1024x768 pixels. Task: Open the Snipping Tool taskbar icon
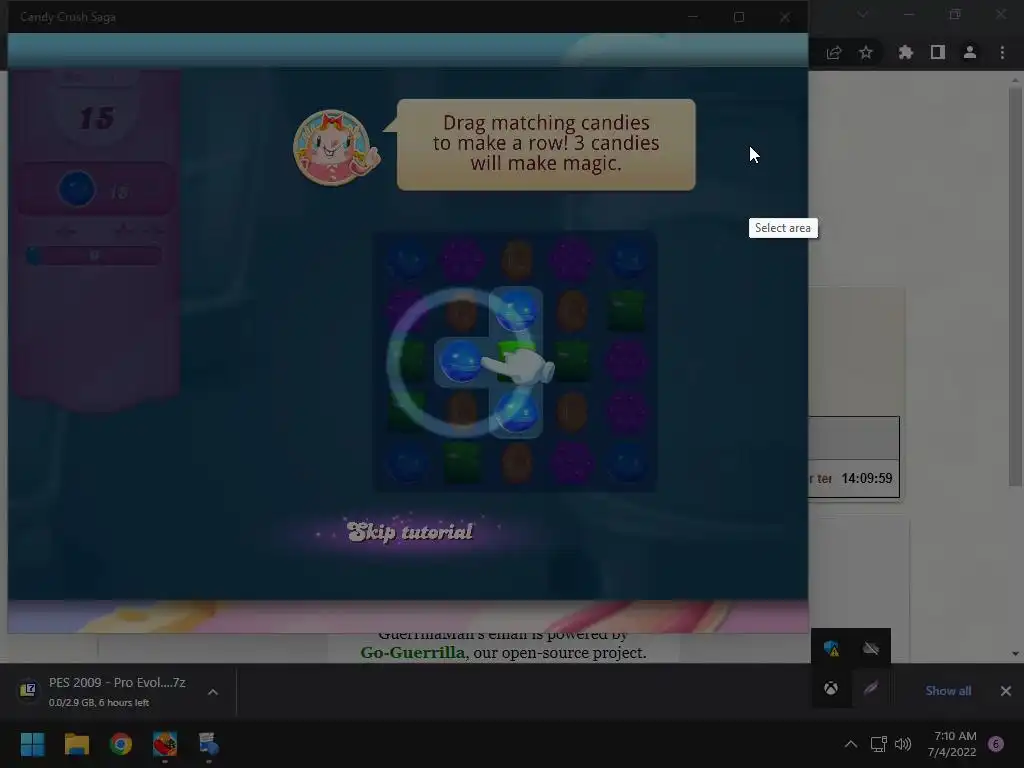208,744
